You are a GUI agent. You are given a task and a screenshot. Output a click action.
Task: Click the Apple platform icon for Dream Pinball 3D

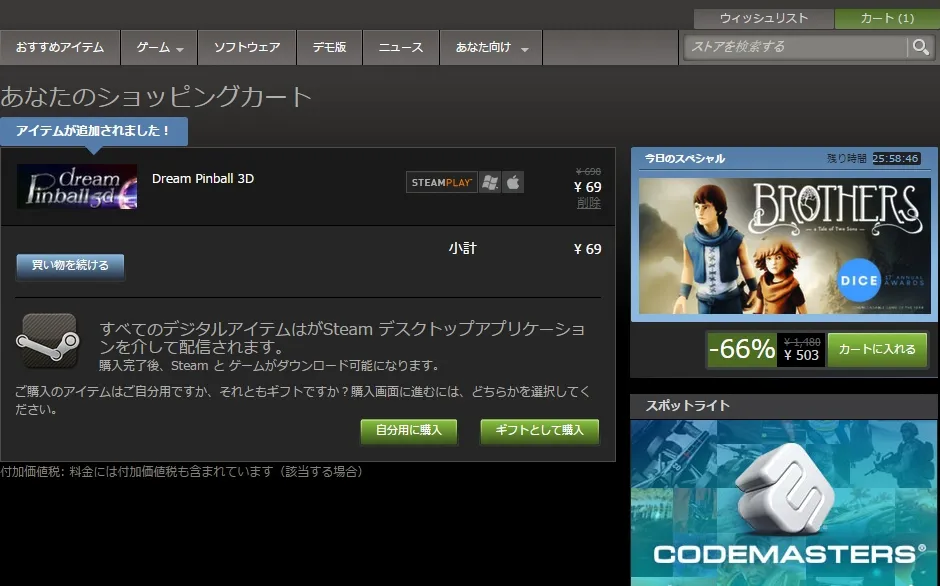pos(513,182)
